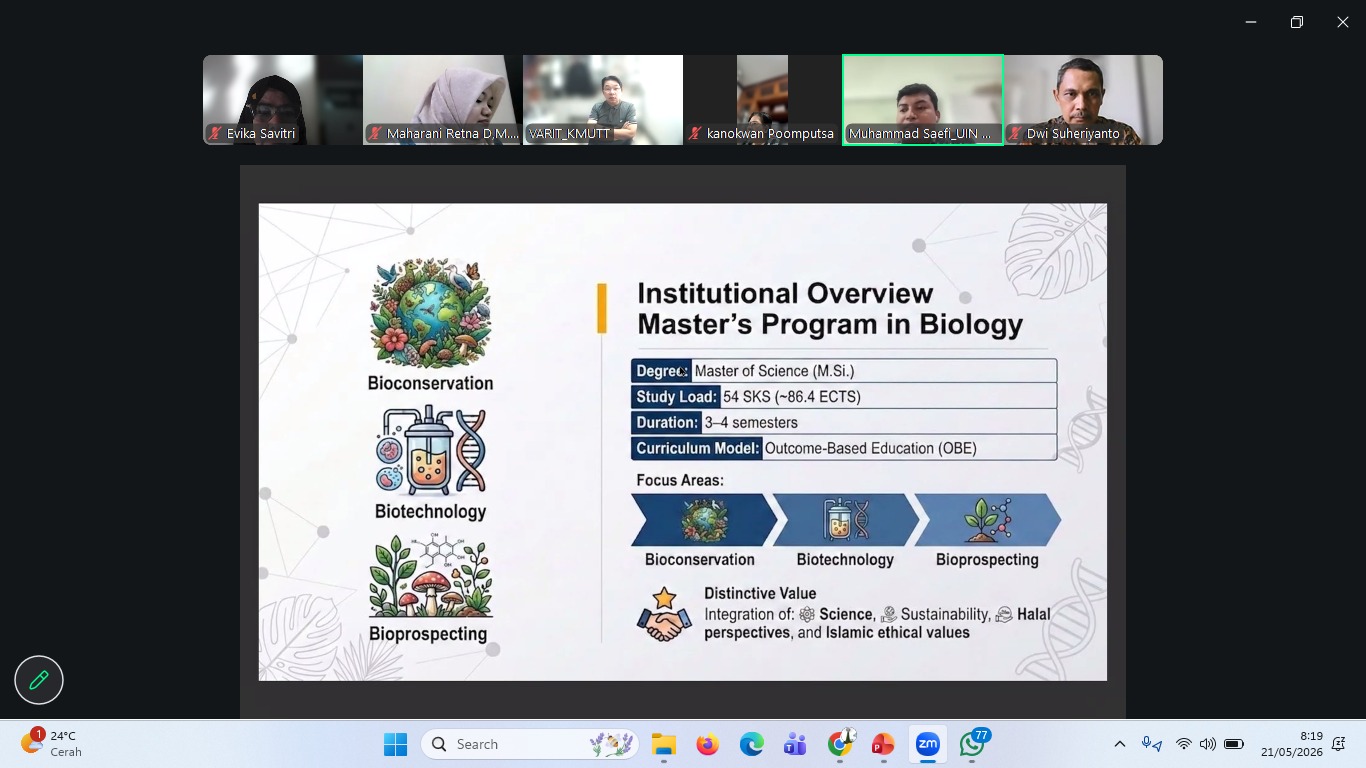The image size is (1366, 768).
Task: Click the taskbar Search box
Action: [x=530, y=744]
